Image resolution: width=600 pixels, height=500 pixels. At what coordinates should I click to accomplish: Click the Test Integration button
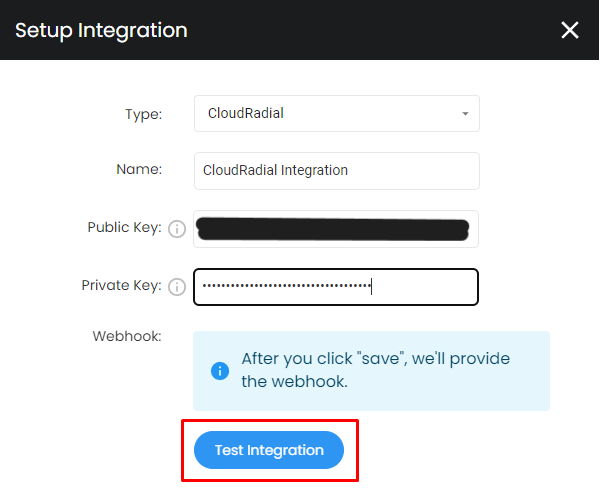(x=269, y=450)
